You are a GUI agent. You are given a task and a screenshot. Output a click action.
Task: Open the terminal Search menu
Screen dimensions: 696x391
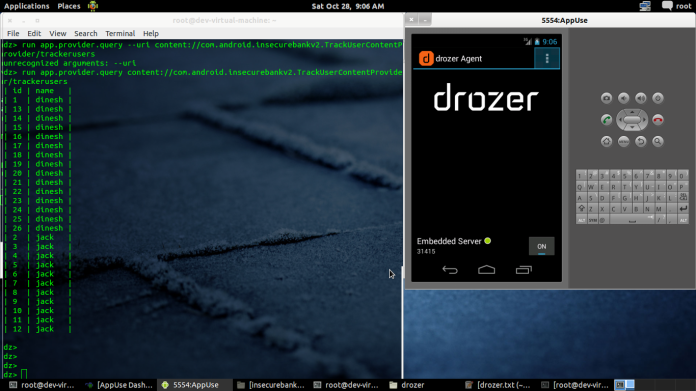[x=86, y=34]
